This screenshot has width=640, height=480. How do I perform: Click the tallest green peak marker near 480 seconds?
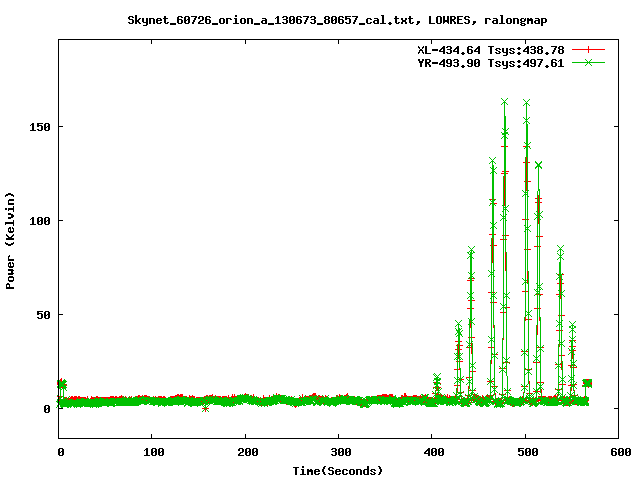coord(504,102)
